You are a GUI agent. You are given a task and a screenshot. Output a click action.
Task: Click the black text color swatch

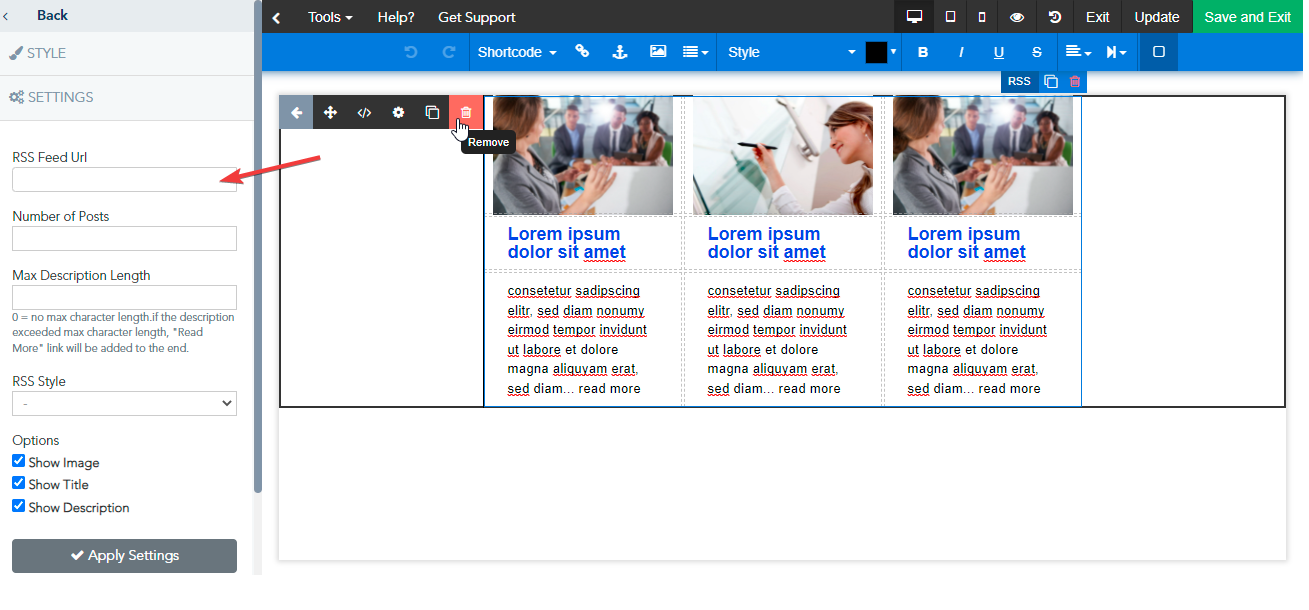point(876,52)
